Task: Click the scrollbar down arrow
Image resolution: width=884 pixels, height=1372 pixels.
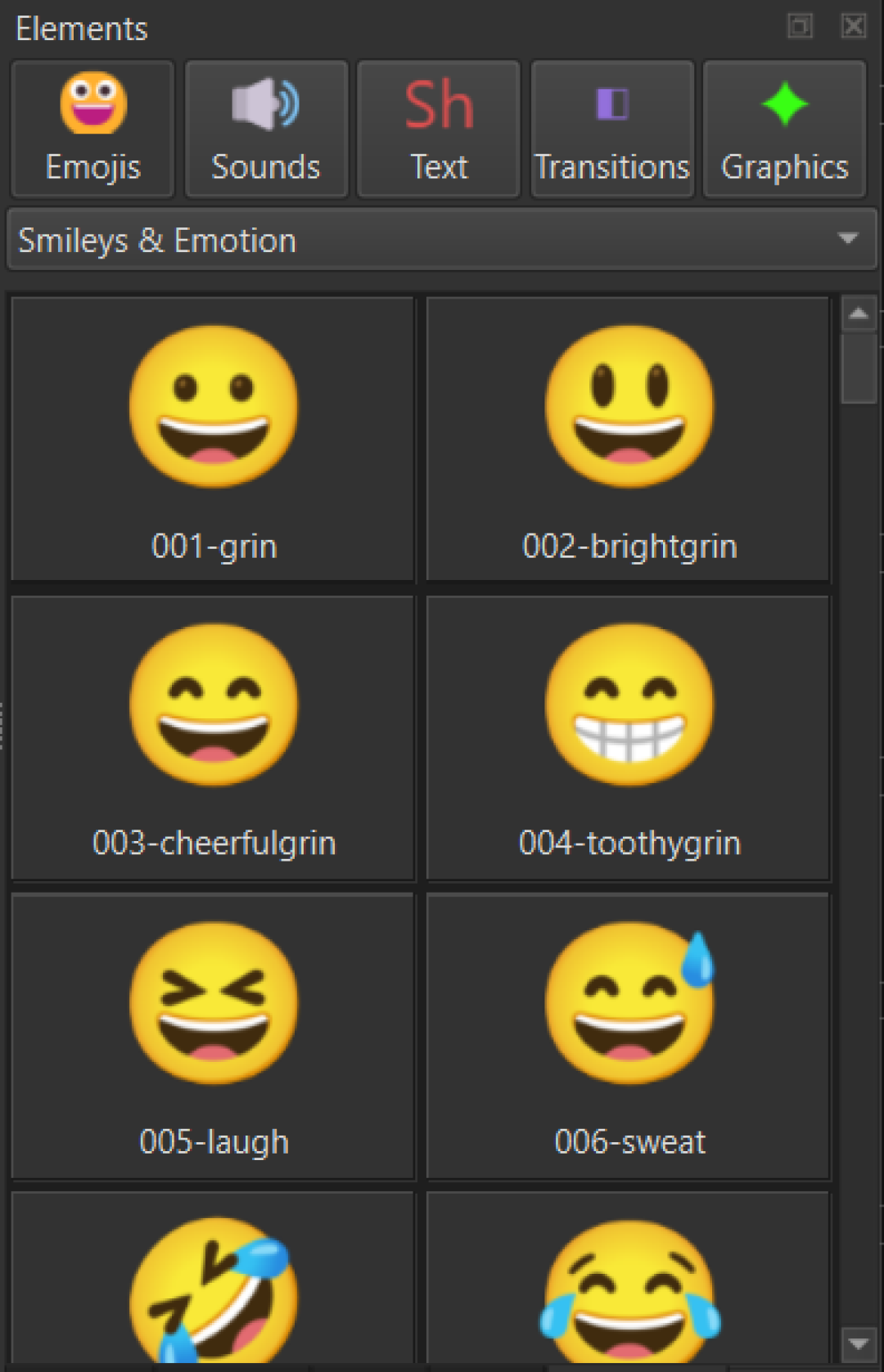Action: click(859, 1343)
